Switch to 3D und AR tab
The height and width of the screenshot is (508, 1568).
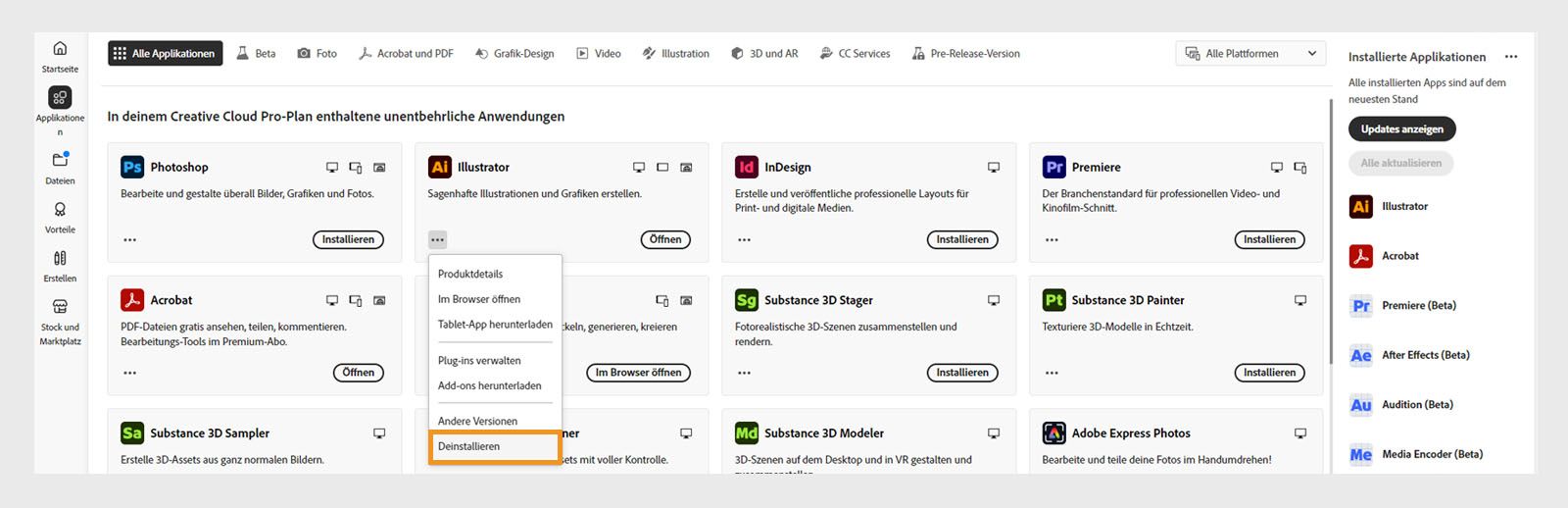tap(764, 53)
